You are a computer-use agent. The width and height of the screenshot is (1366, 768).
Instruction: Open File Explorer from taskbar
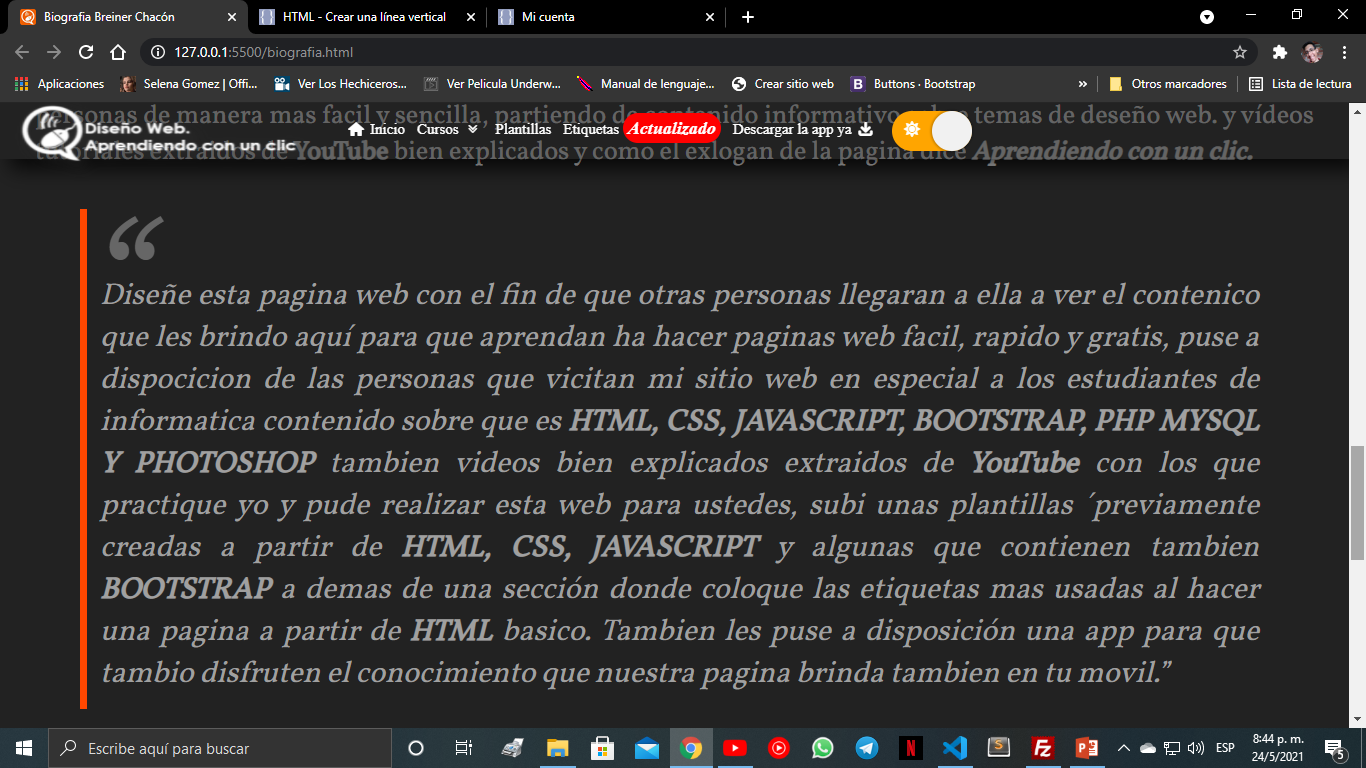click(x=557, y=748)
